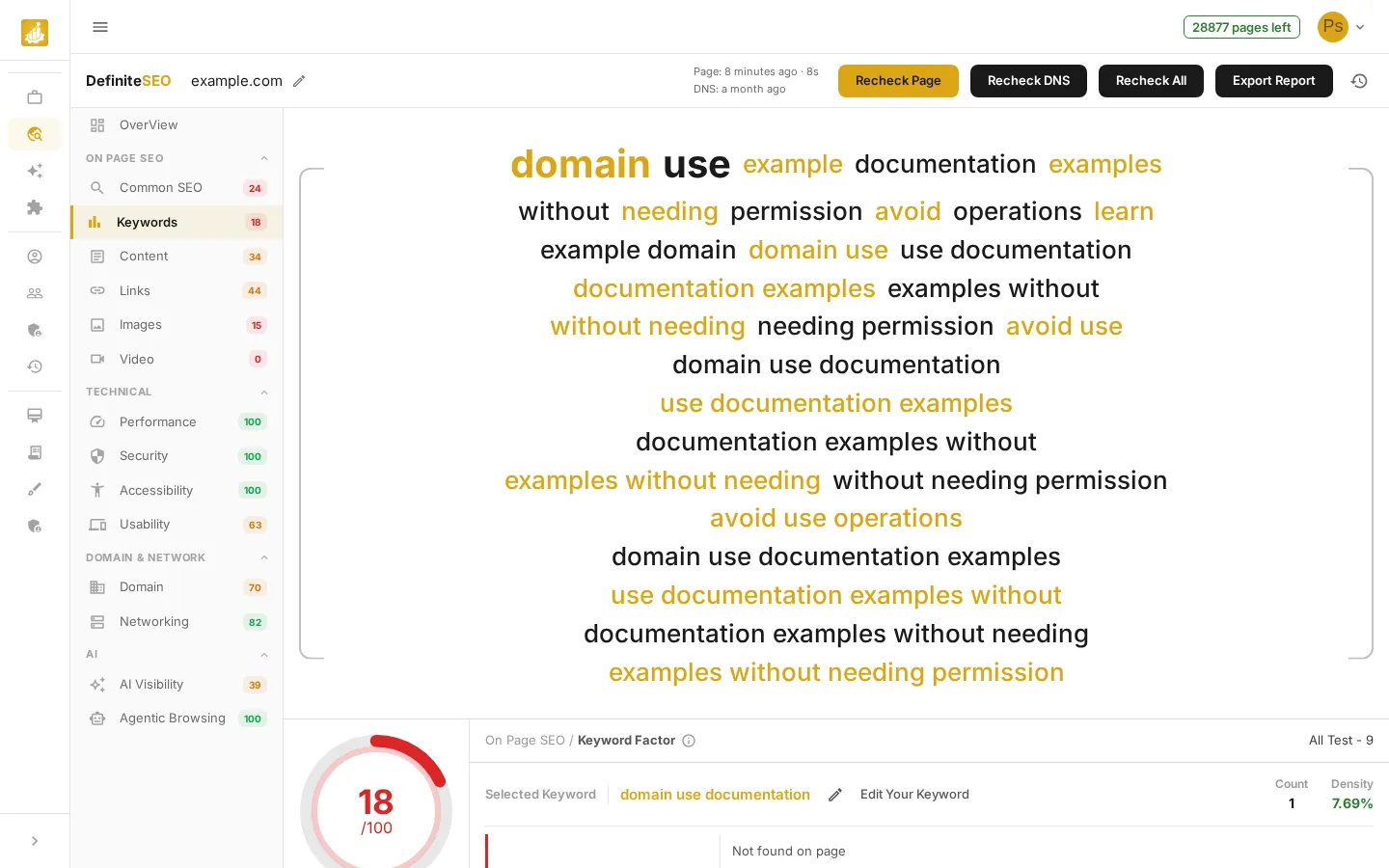Open the hamburger menu icon

[x=100, y=27]
